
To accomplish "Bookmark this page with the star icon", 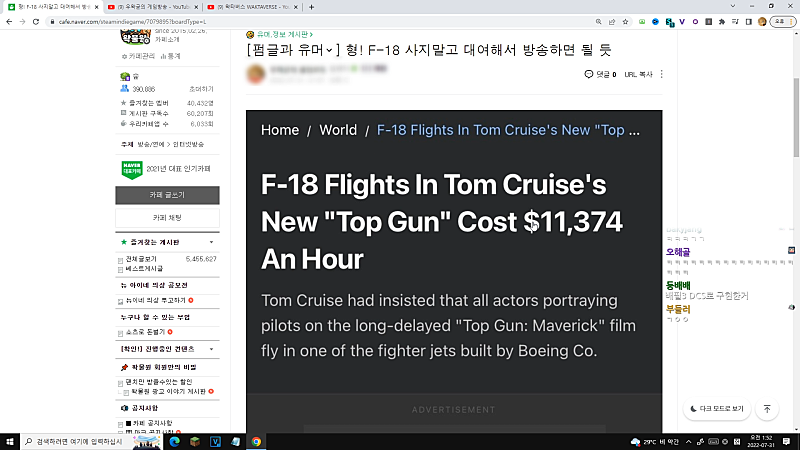I will click(x=625, y=22).
